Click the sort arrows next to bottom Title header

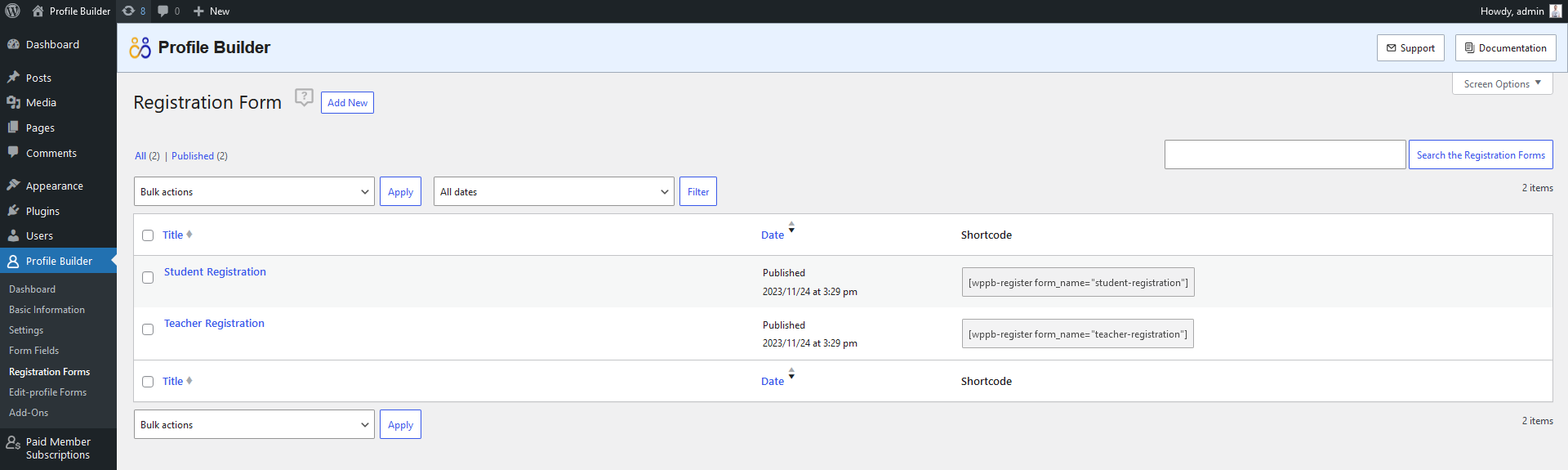click(189, 381)
